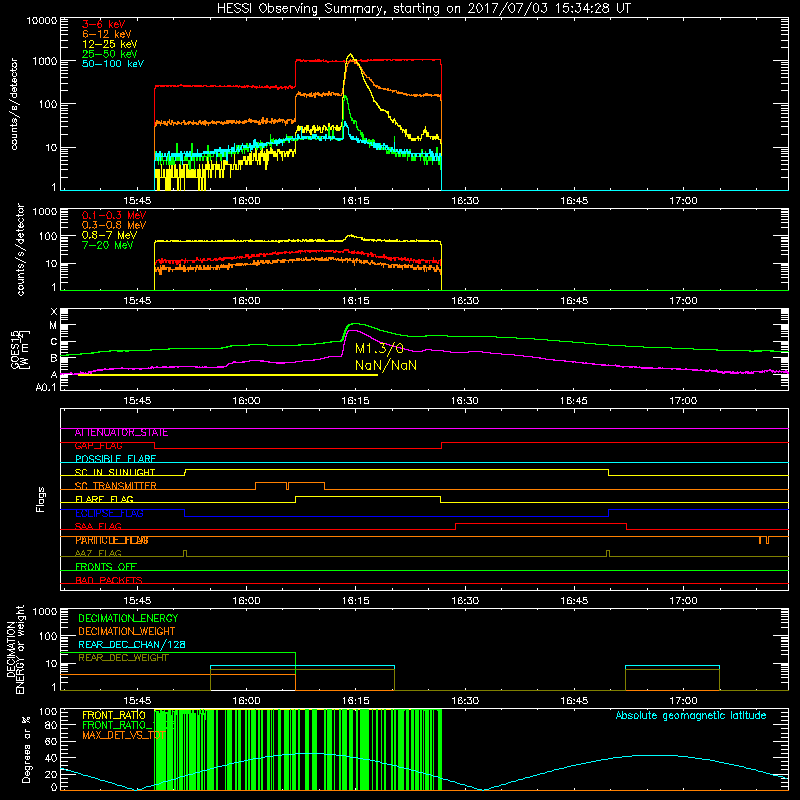The width and height of the screenshot is (800, 800).
Task: Click the Absolute geomagnetic latitude label
Action: [x=691, y=716]
